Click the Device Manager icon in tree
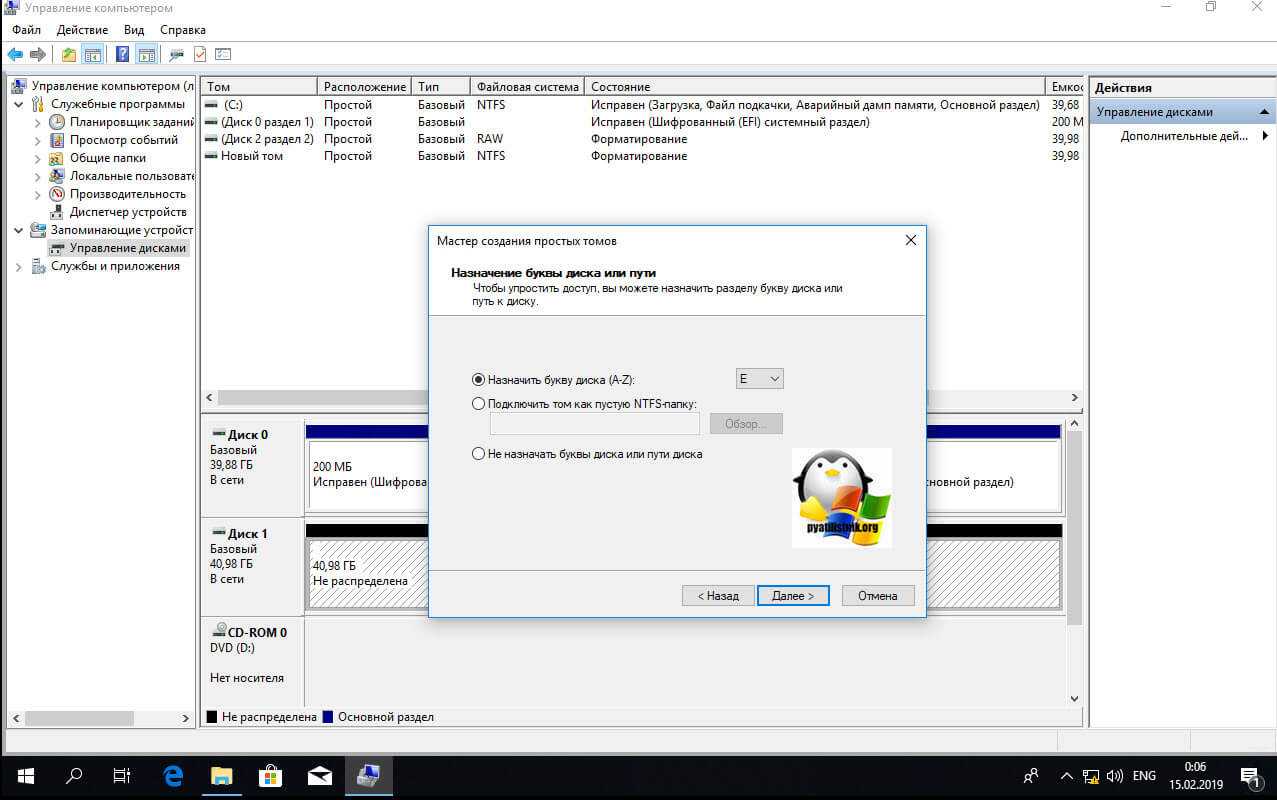Viewport: 1277px width, 800px height. 57,212
